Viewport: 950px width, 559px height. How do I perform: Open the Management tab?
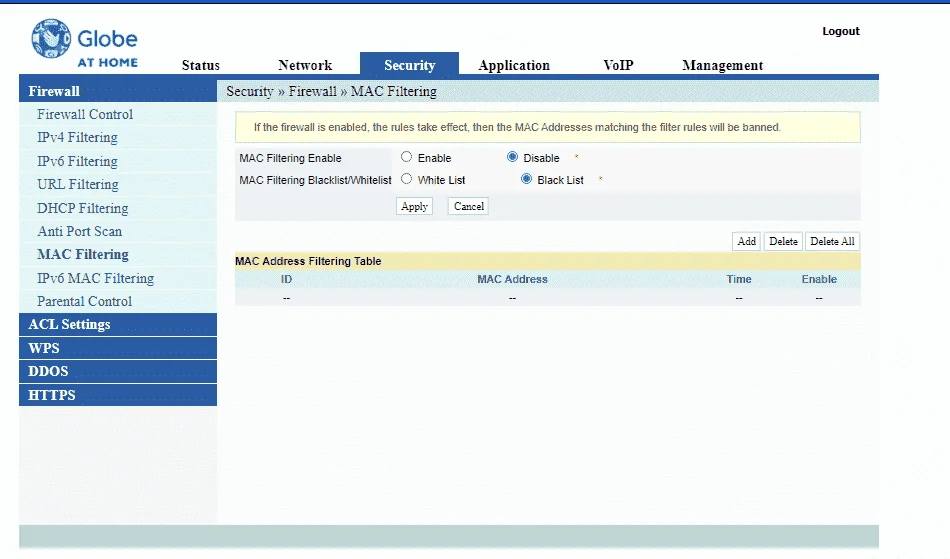722,65
